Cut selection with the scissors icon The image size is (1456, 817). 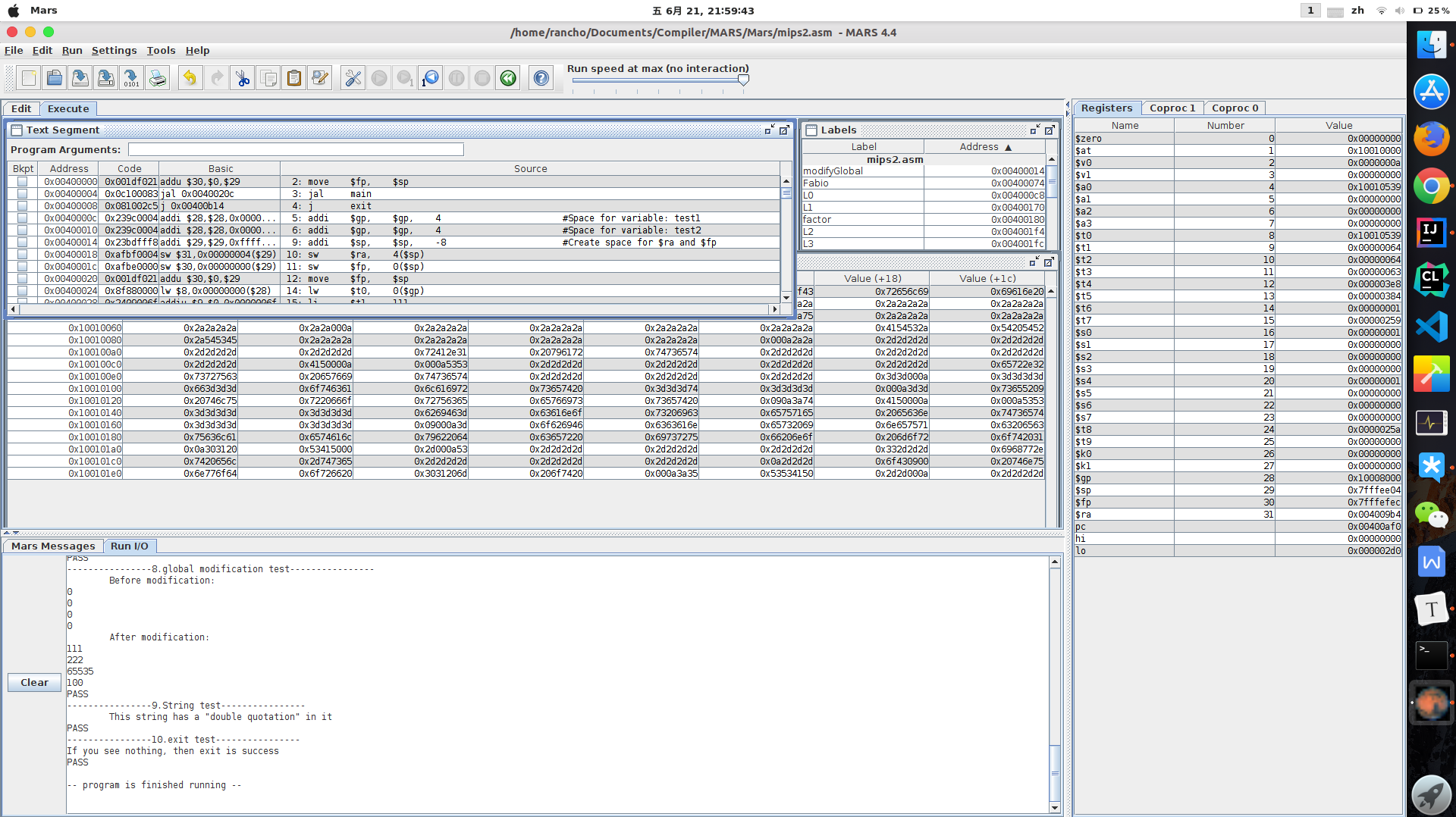[243, 78]
